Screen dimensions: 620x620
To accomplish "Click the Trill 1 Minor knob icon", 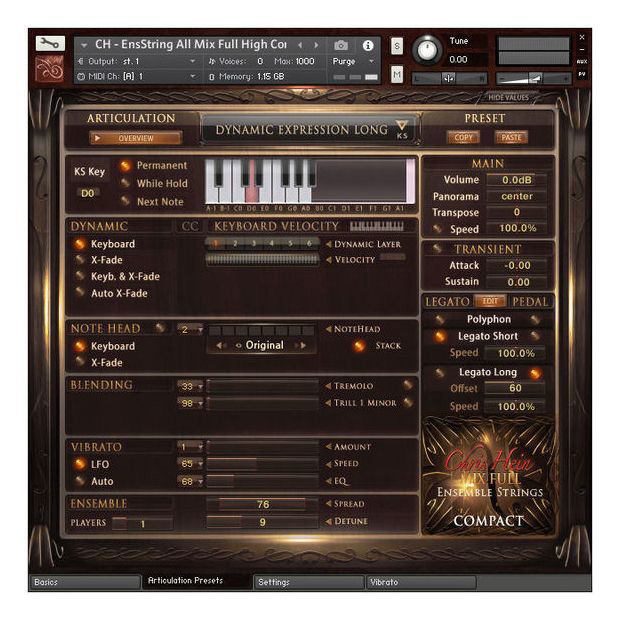I will tap(408, 403).
